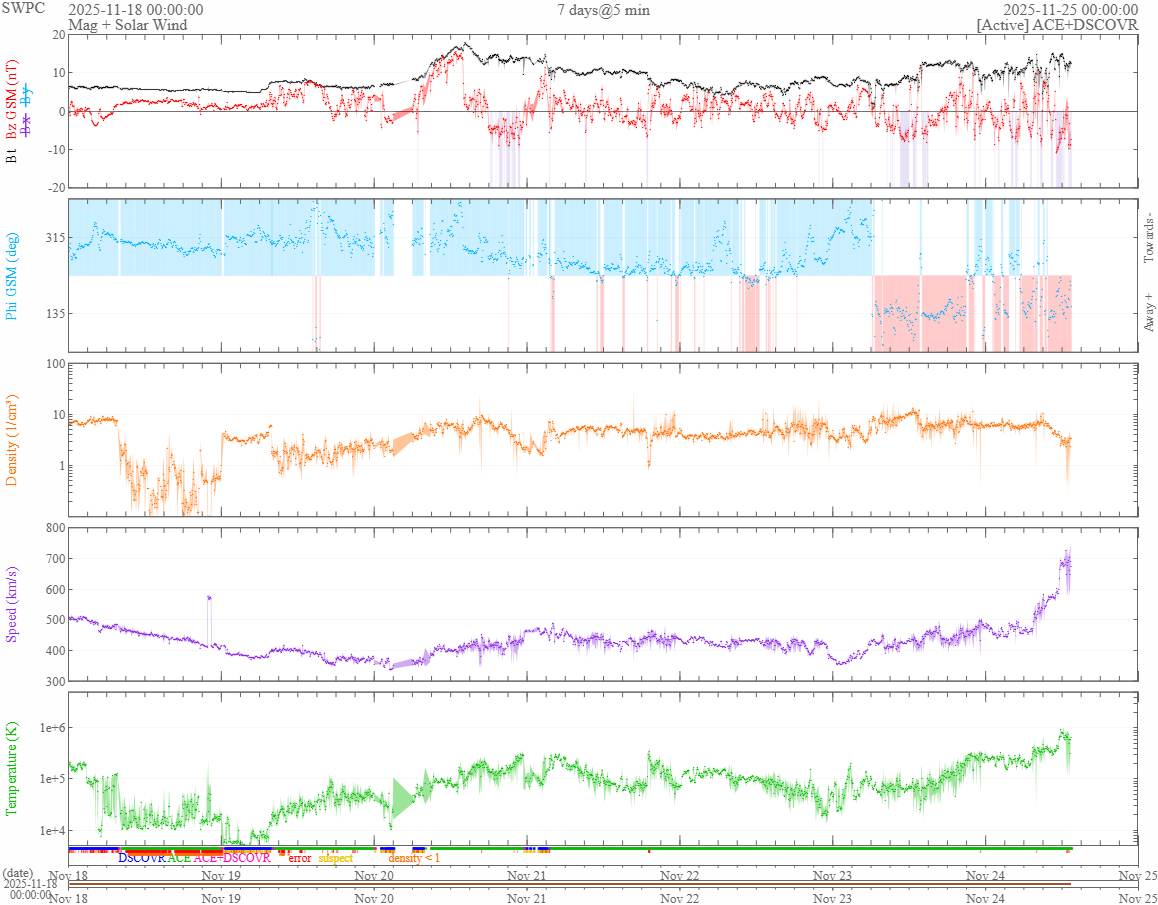1158x905 pixels.
Task: Click the orange 'density < 1' legend entry
Action: tap(414, 858)
